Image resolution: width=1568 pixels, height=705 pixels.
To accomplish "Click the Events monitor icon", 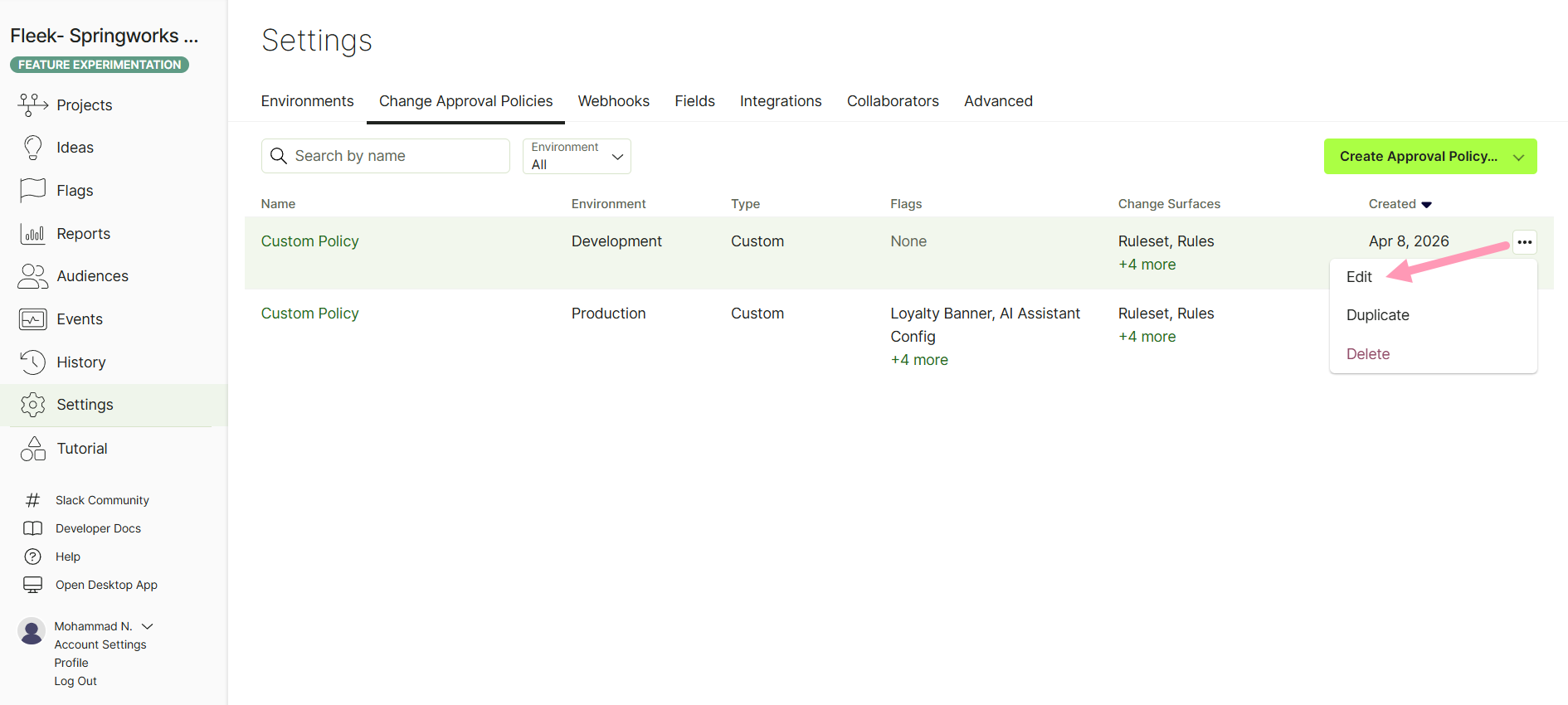I will pyautogui.click(x=32, y=319).
